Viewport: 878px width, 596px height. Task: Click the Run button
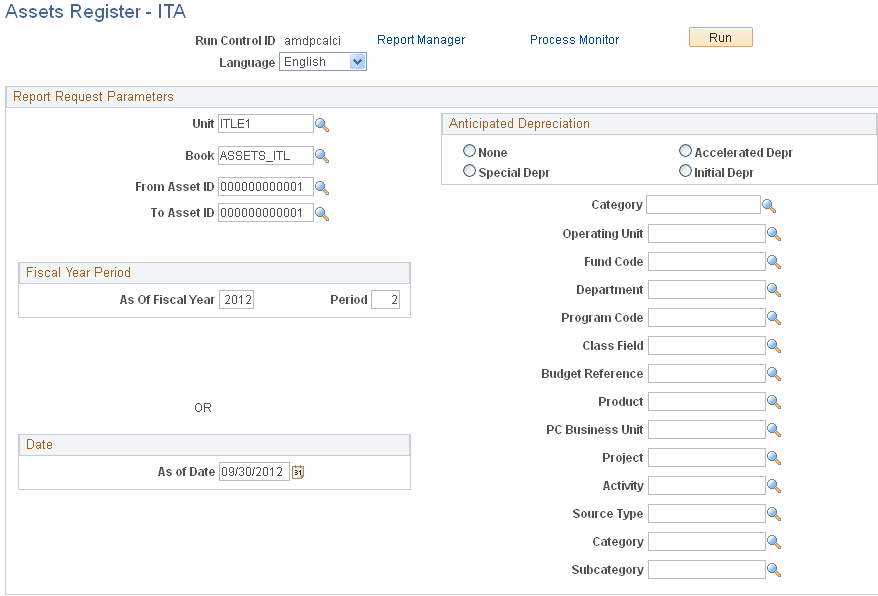tap(720, 36)
